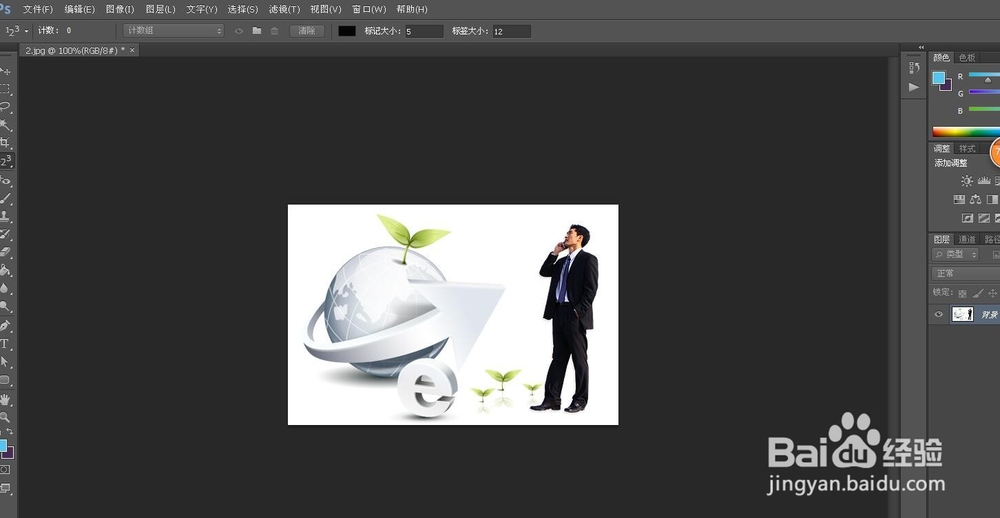Open the 文件(F) menu
1000x518 pixels.
[38, 10]
